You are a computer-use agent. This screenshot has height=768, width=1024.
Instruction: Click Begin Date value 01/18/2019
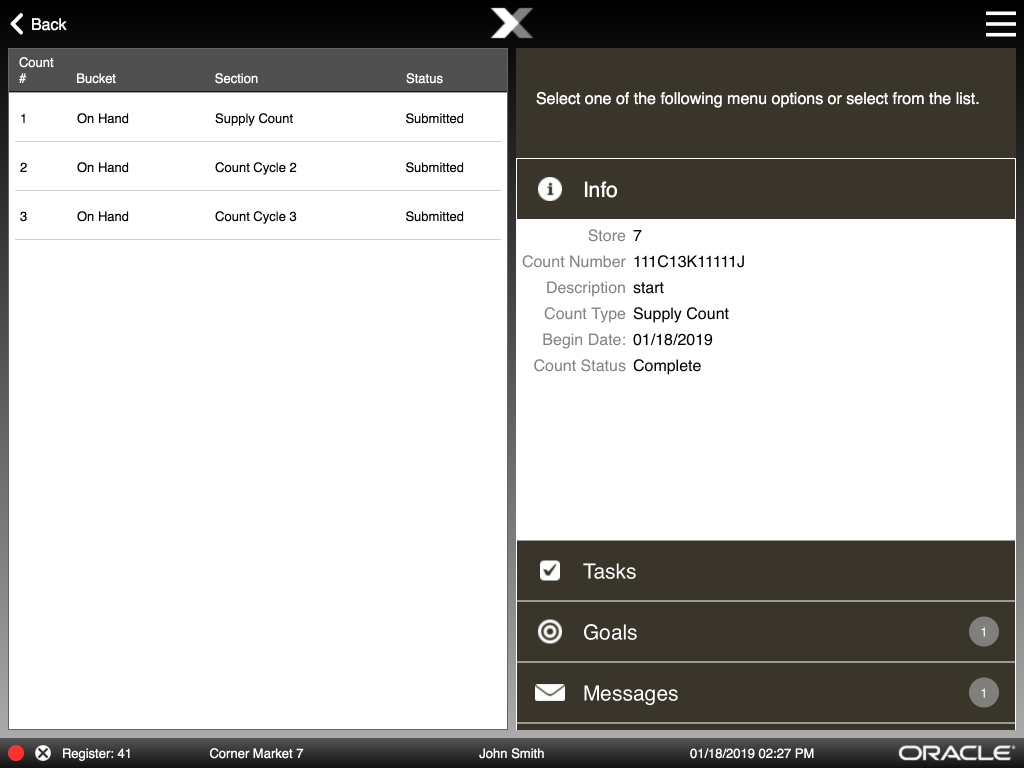tap(673, 340)
